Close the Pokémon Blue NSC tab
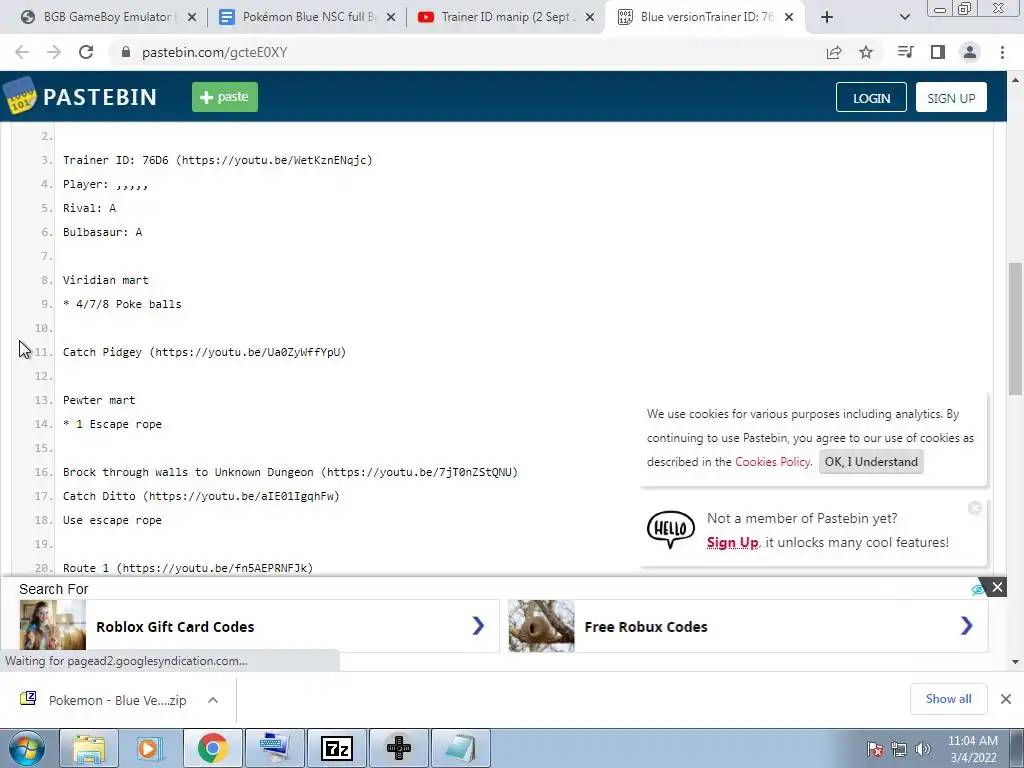 [x=391, y=18]
